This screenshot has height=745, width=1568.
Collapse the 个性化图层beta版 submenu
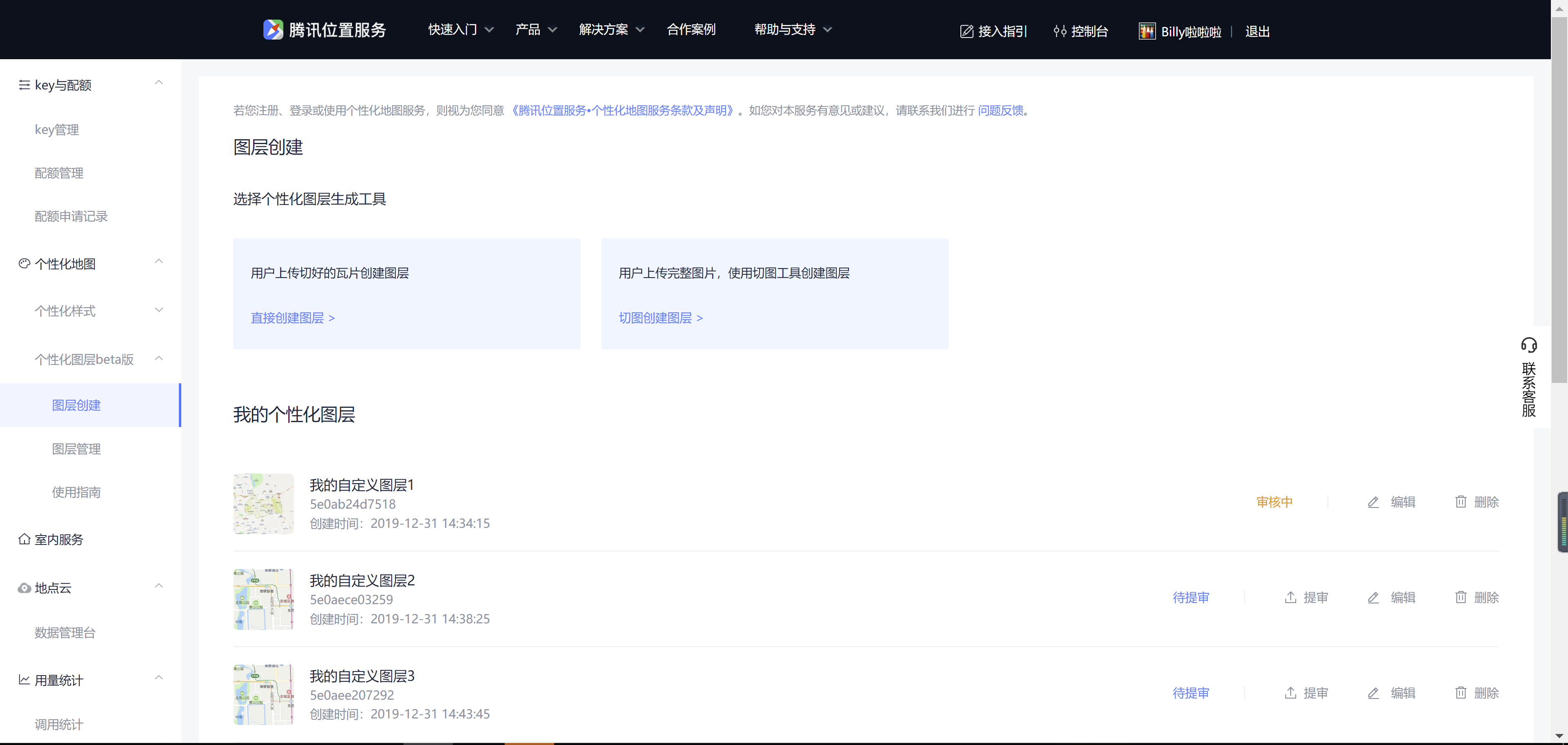(159, 358)
